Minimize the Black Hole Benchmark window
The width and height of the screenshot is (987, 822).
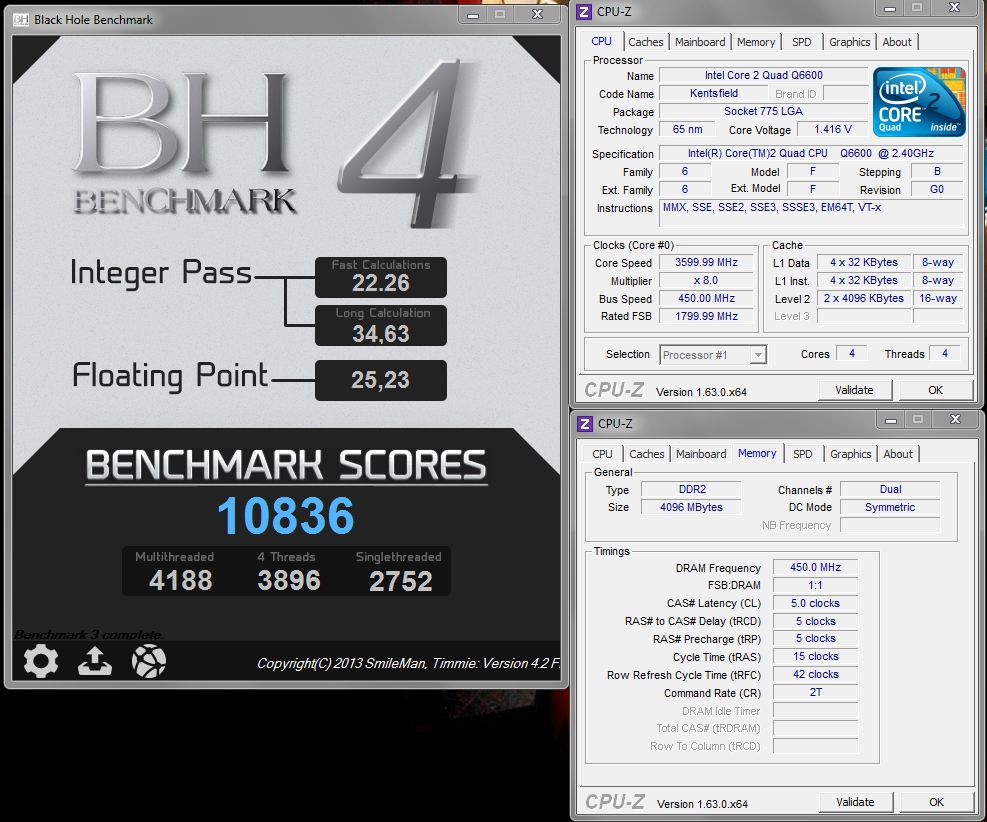473,15
